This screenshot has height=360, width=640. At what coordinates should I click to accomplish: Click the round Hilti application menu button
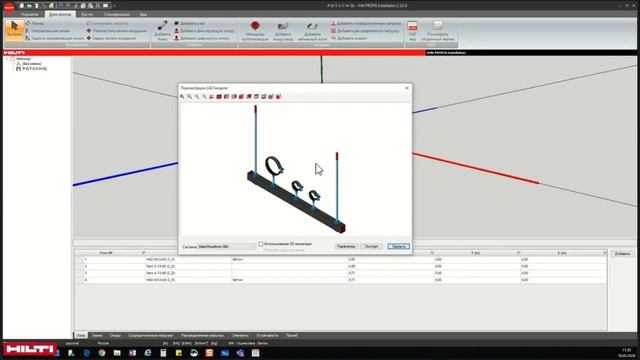coord(9,7)
